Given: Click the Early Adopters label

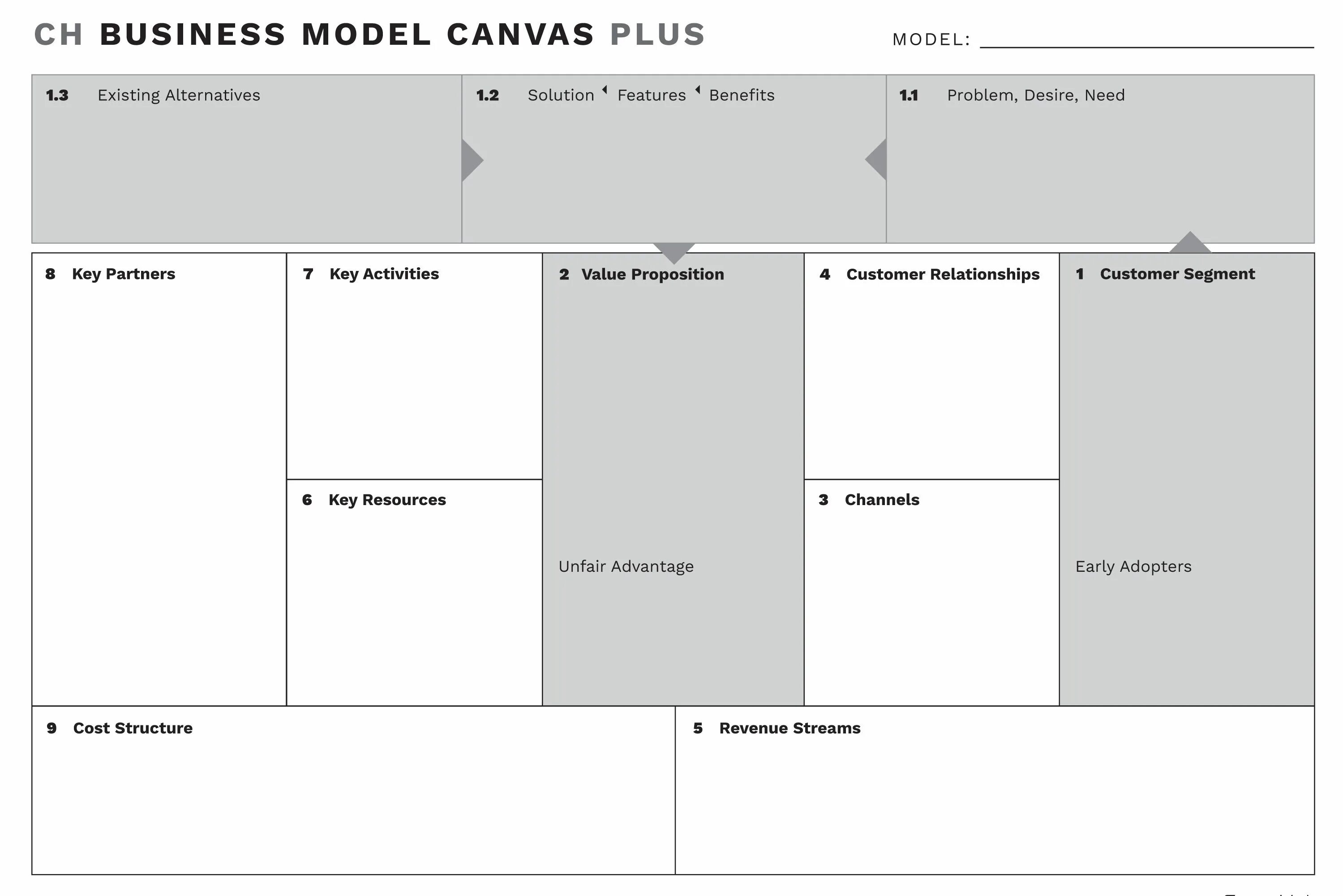Looking at the screenshot, I should (x=1133, y=566).
